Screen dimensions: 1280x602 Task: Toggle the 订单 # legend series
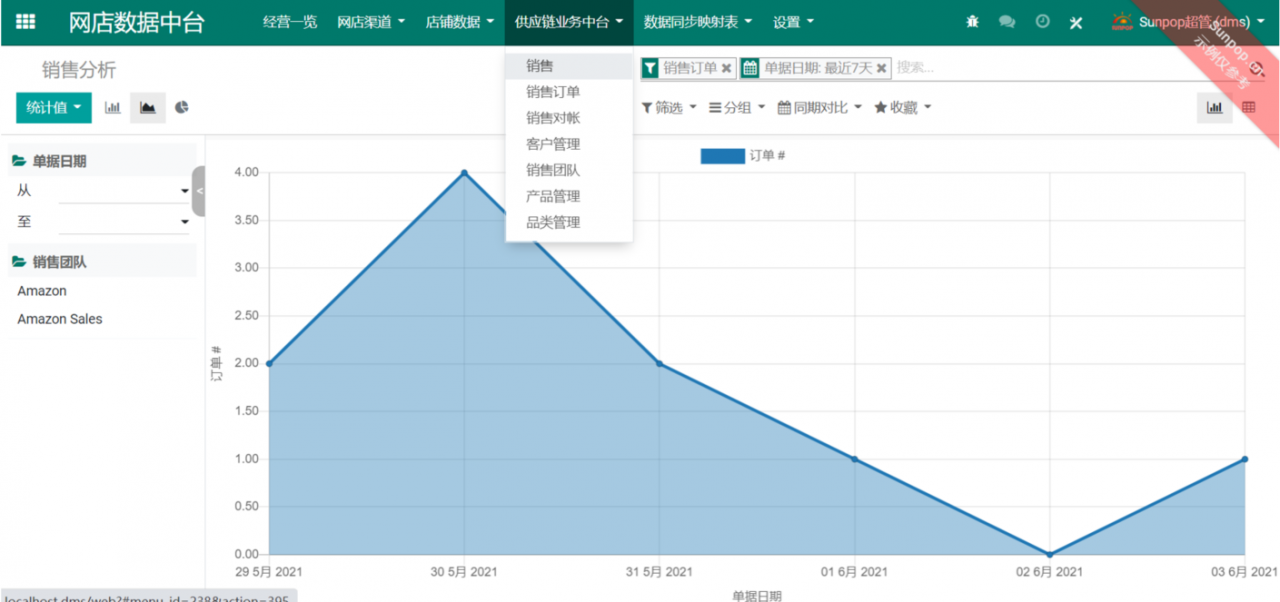[x=742, y=156]
